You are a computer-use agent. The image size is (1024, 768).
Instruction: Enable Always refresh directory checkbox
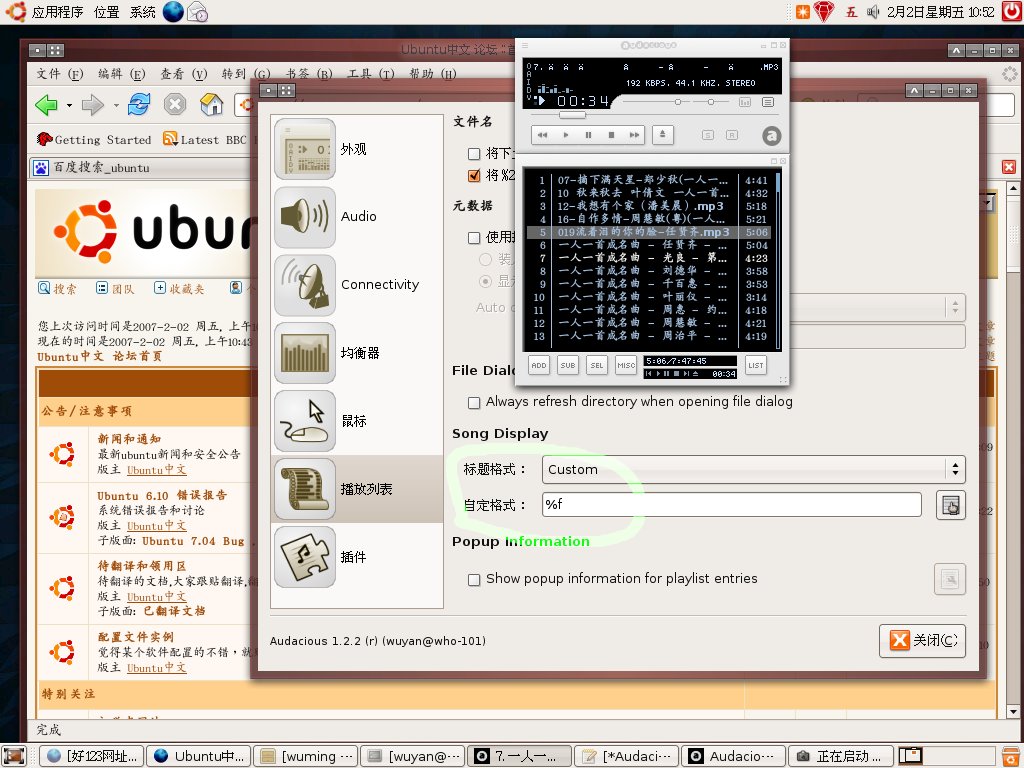(x=474, y=403)
